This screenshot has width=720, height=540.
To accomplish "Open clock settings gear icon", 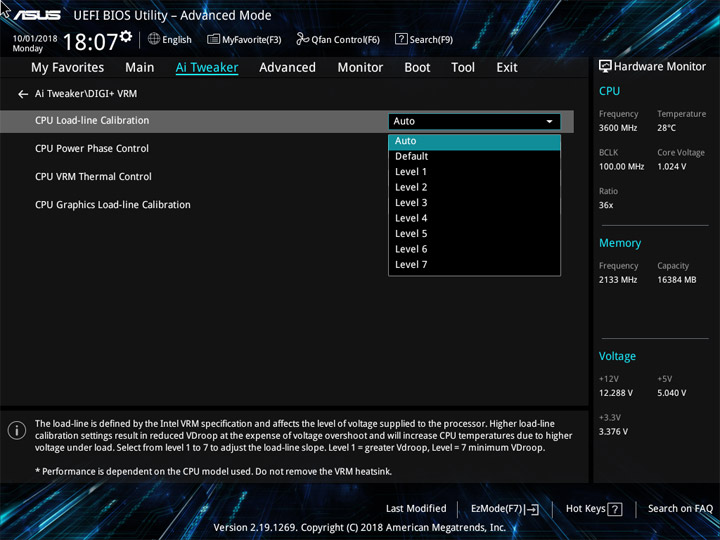I will coord(126,36).
